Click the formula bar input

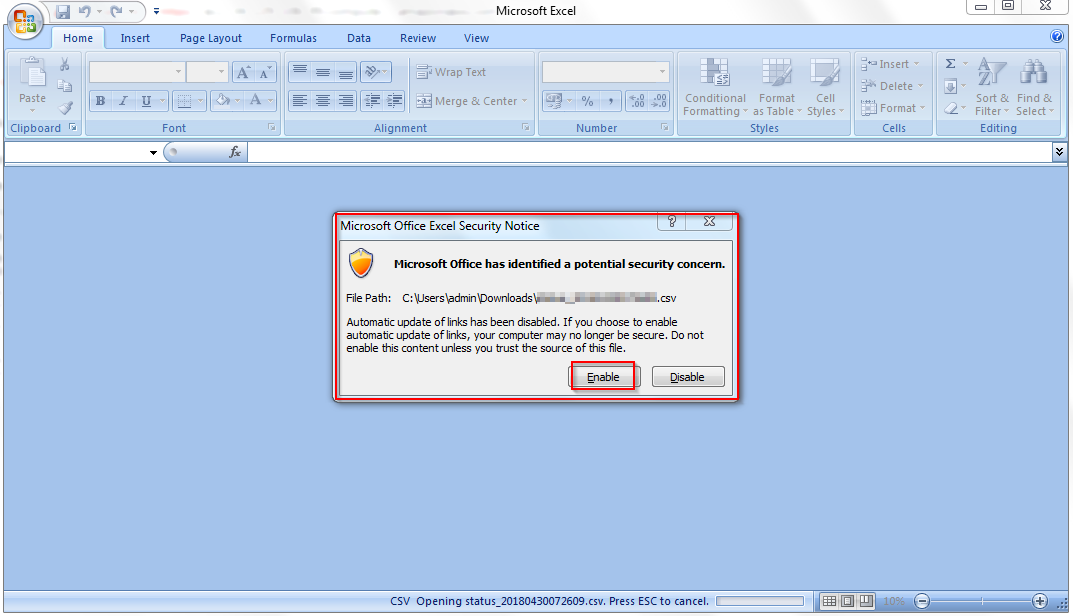point(649,152)
